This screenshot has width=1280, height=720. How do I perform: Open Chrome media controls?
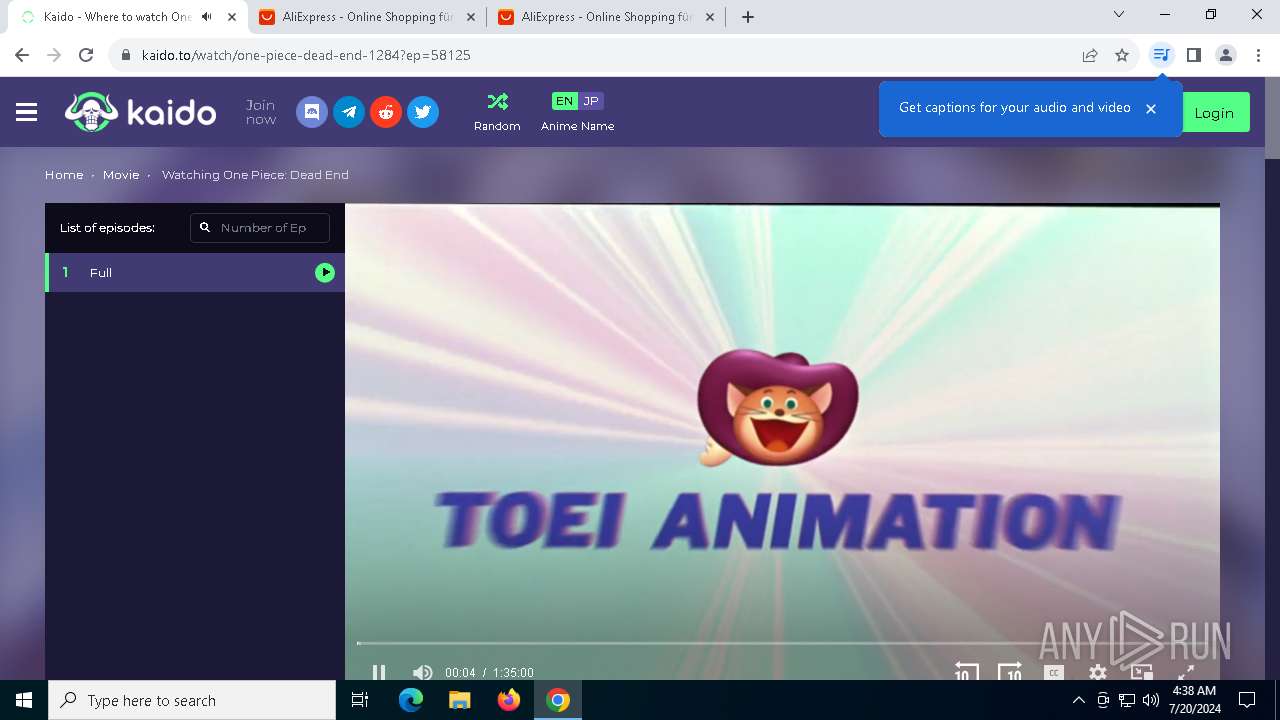tap(1161, 55)
